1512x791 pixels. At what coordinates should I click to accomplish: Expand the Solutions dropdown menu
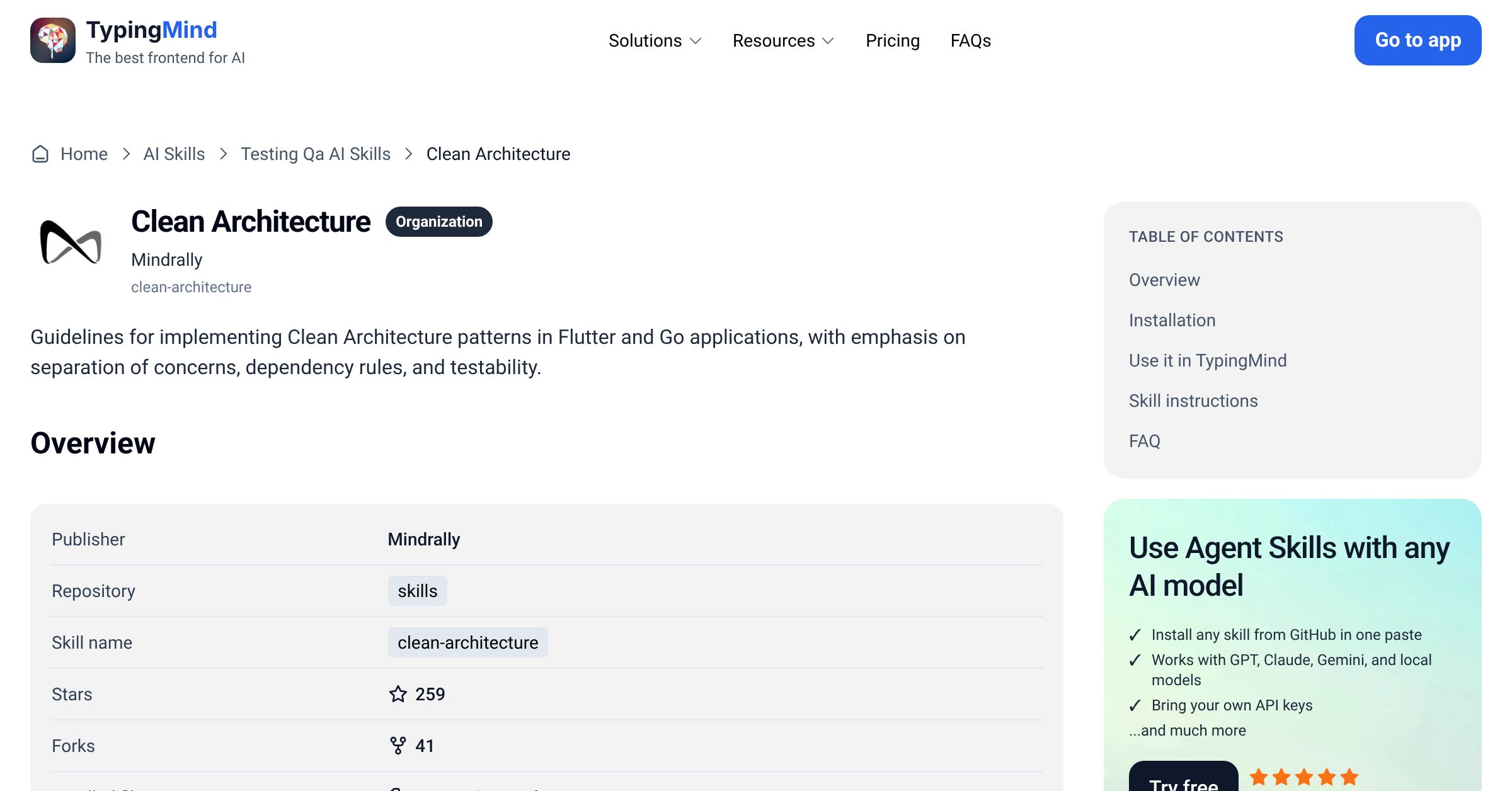point(655,41)
